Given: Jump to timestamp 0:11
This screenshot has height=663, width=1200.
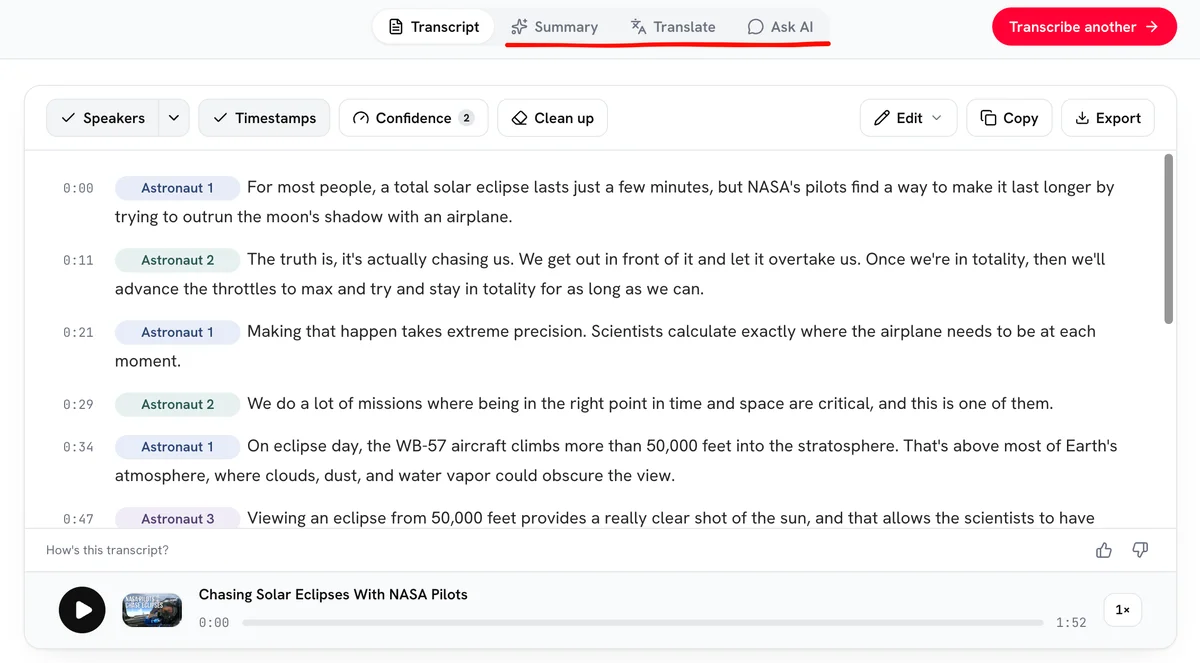Looking at the screenshot, I should [x=78, y=260].
